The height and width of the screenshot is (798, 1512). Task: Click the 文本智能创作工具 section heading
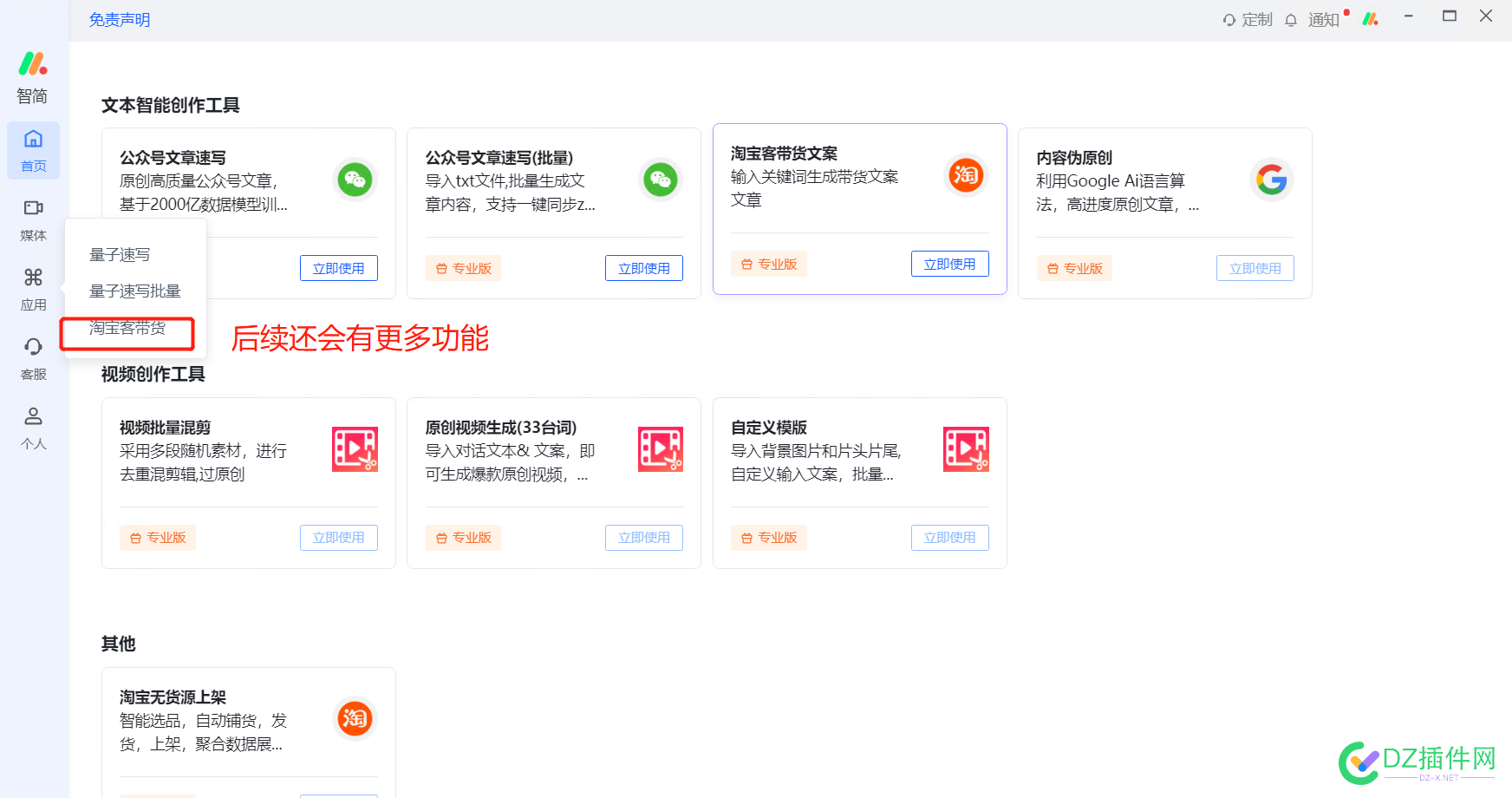pos(171,105)
